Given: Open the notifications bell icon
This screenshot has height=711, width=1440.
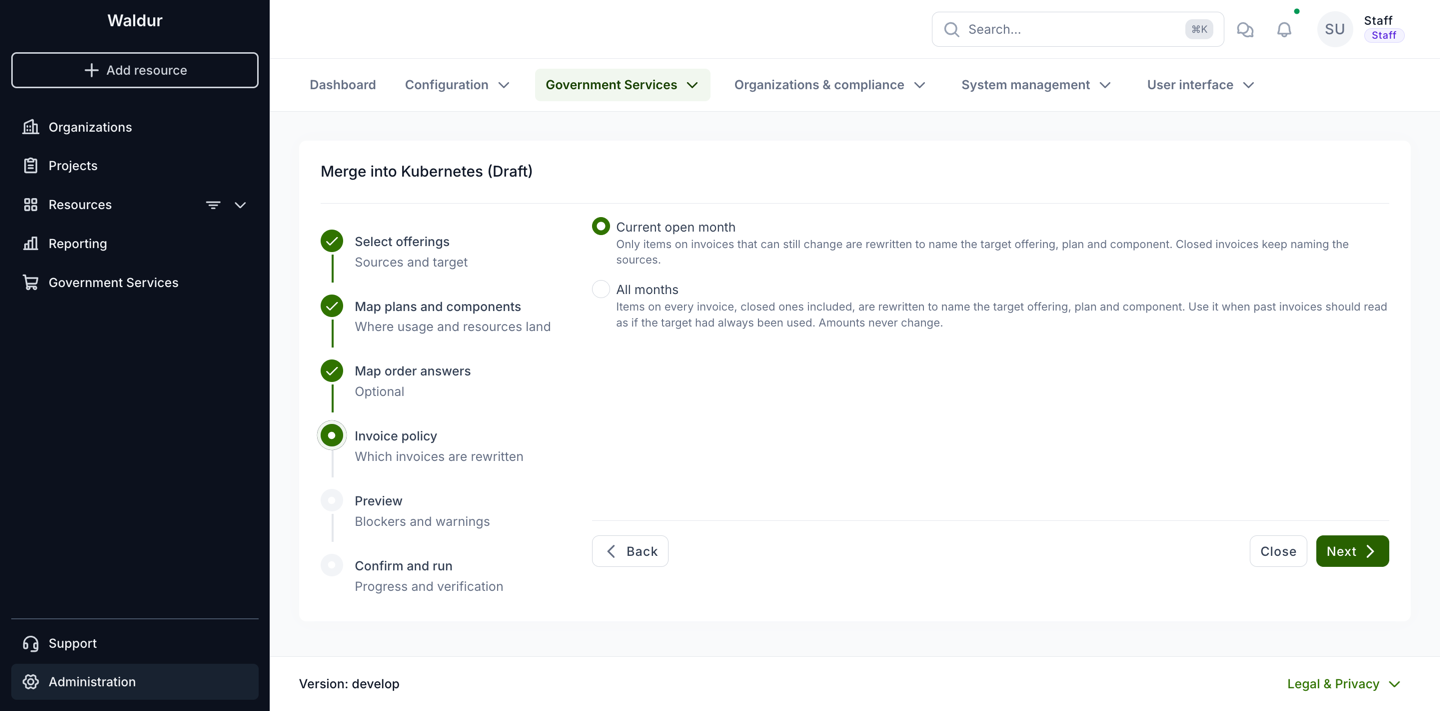Looking at the screenshot, I should [1284, 30].
